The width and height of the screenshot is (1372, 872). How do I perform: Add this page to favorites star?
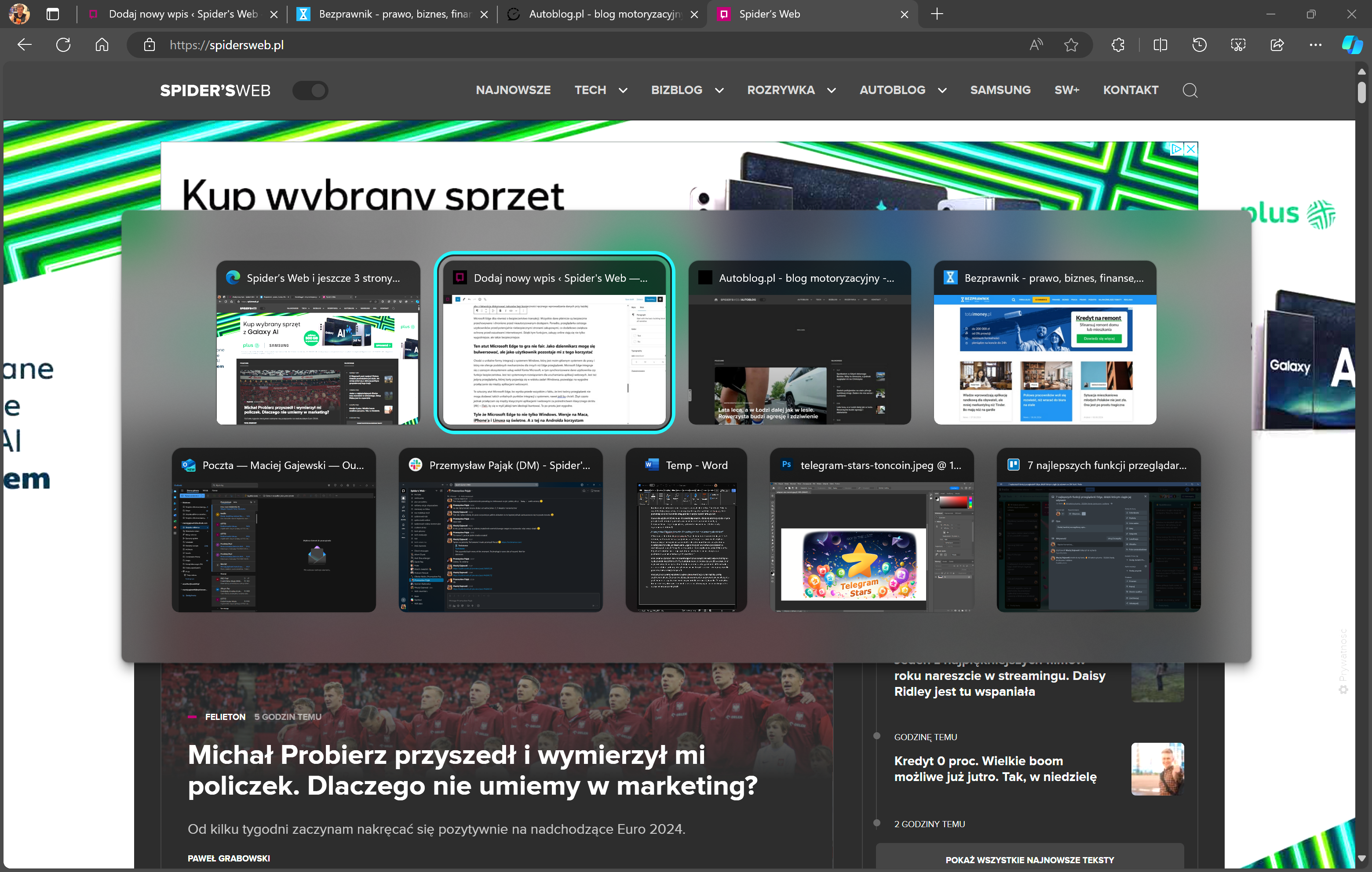pyautogui.click(x=1071, y=45)
